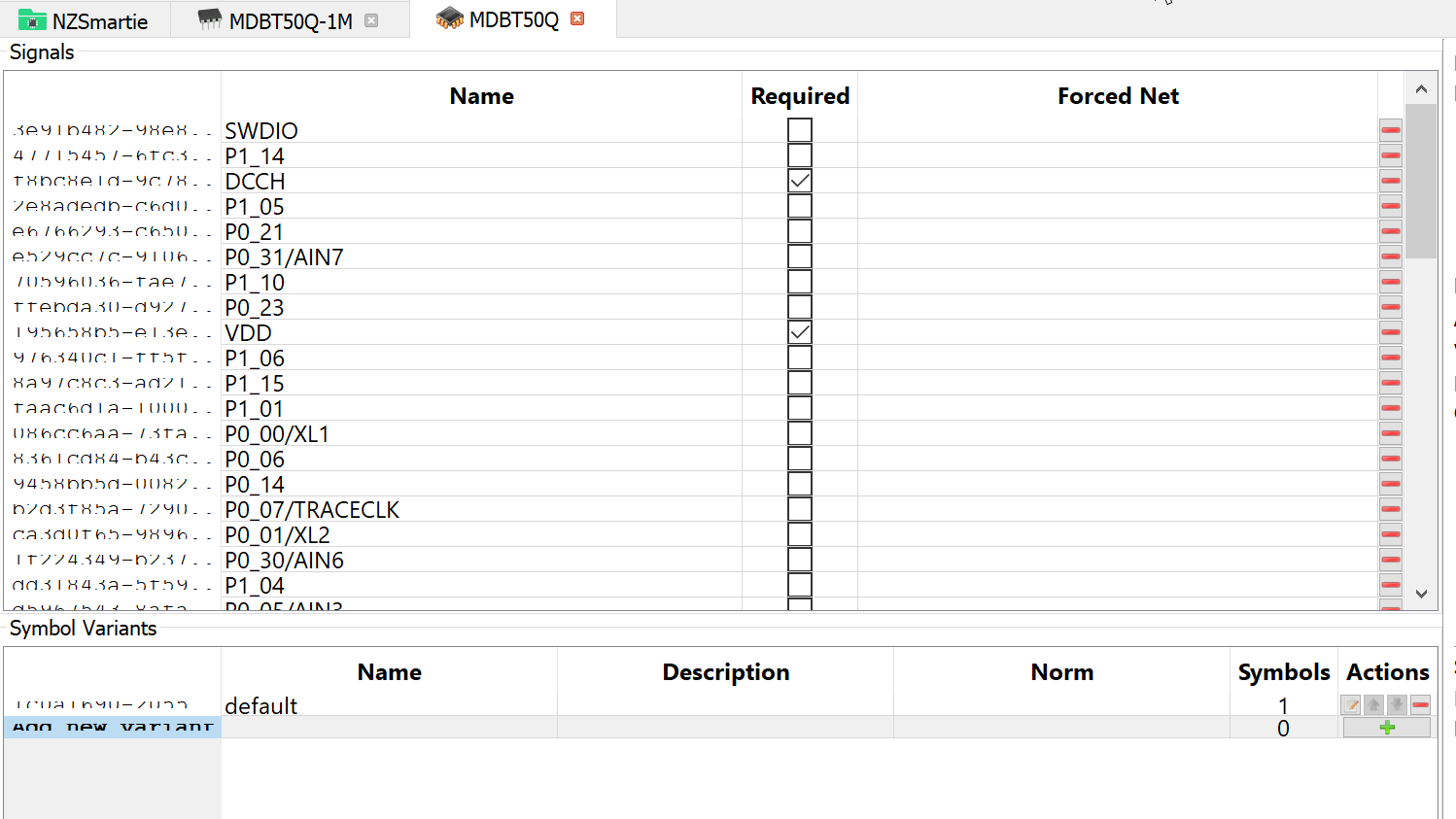The height and width of the screenshot is (819, 1456).
Task: Delete the P1_14 signal
Action: pyautogui.click(x=1391, y=154)
